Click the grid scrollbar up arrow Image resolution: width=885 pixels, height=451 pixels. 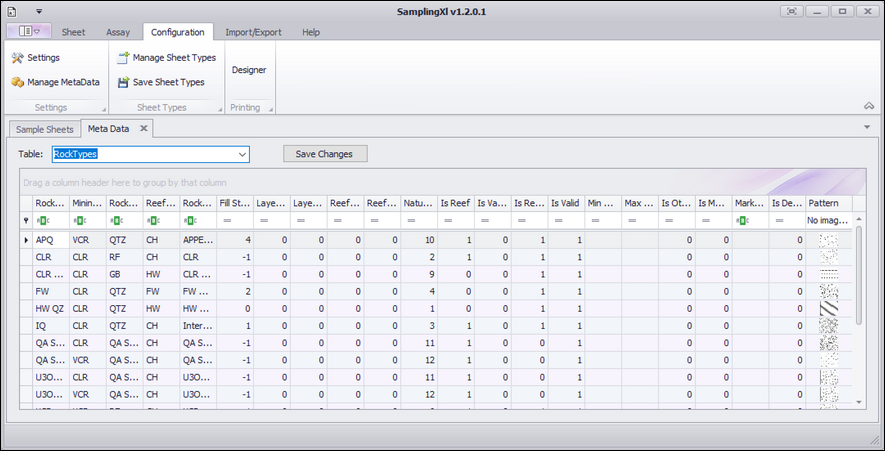point(859,218)
